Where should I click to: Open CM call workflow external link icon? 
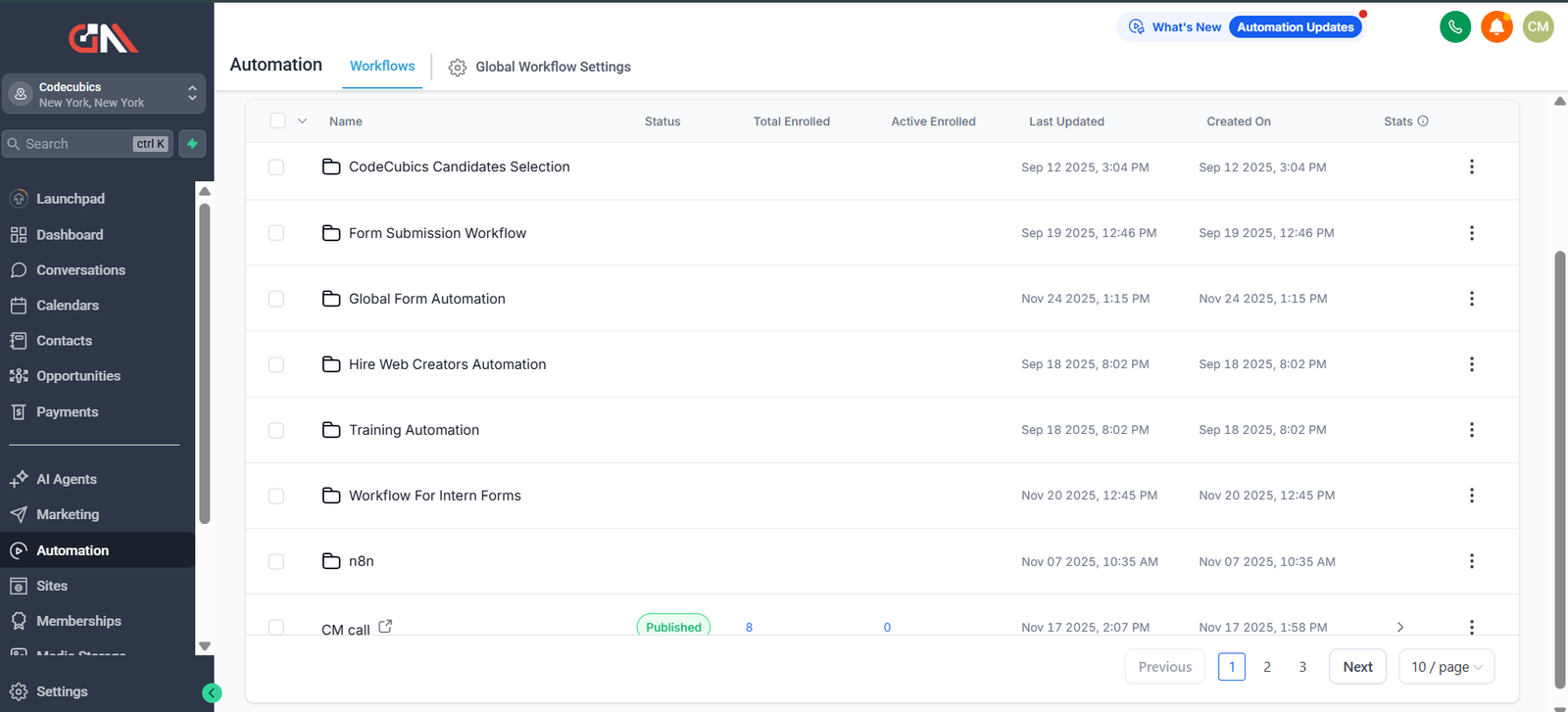pyautogui.click(x=385, y=627)
